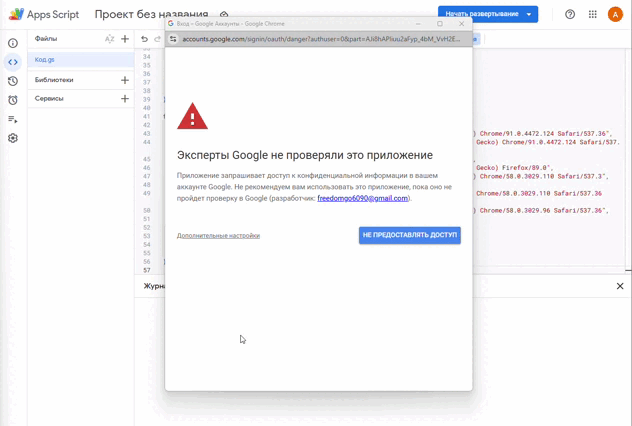Click the developer email freedomgo6090@gmail.com link

(x=362, y=198)
